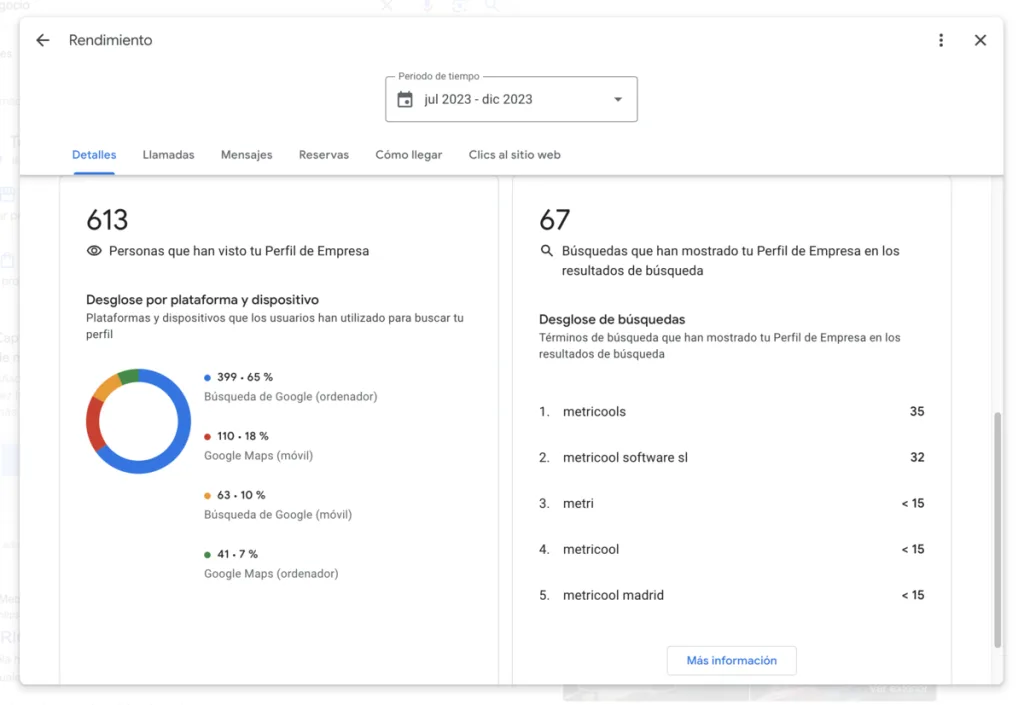The height and width of the screenshot is (705, 1024).
Task: Click the count 35 next to metricools
Action: [x=917, y=412]
